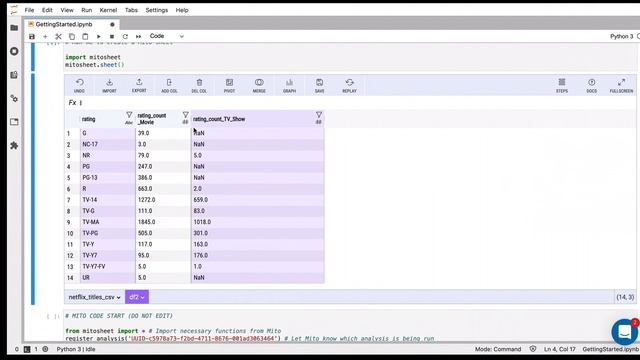Open the Steps panel

562,86
